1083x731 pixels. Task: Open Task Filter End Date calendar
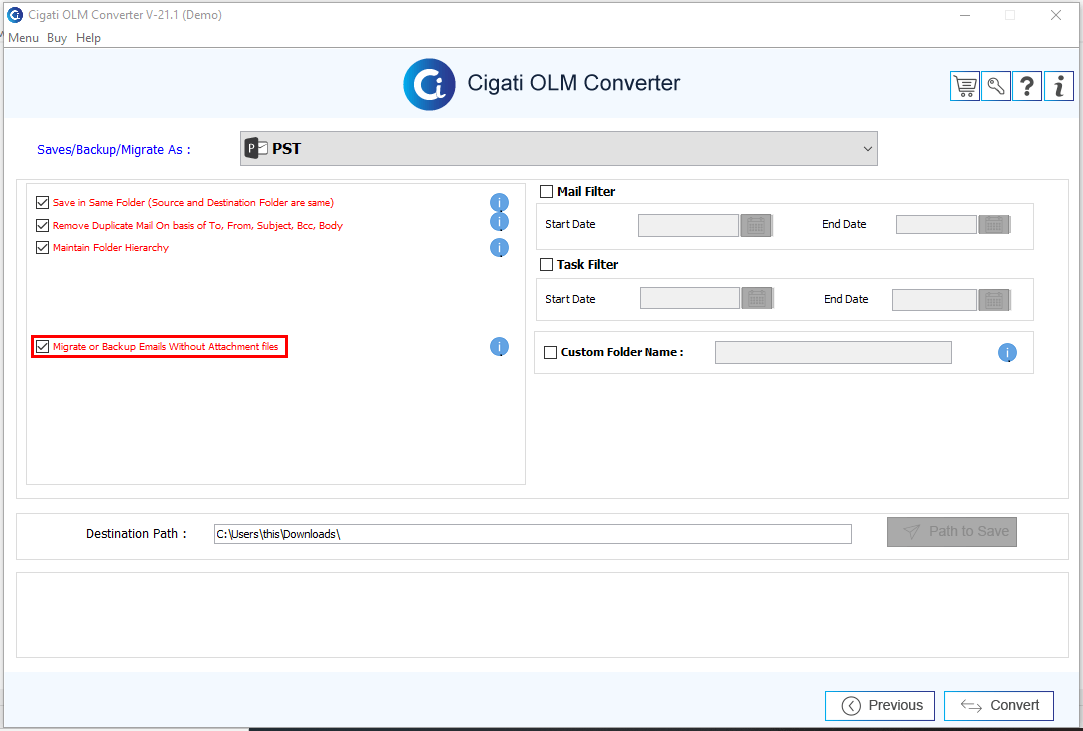[x=995, y=300]
